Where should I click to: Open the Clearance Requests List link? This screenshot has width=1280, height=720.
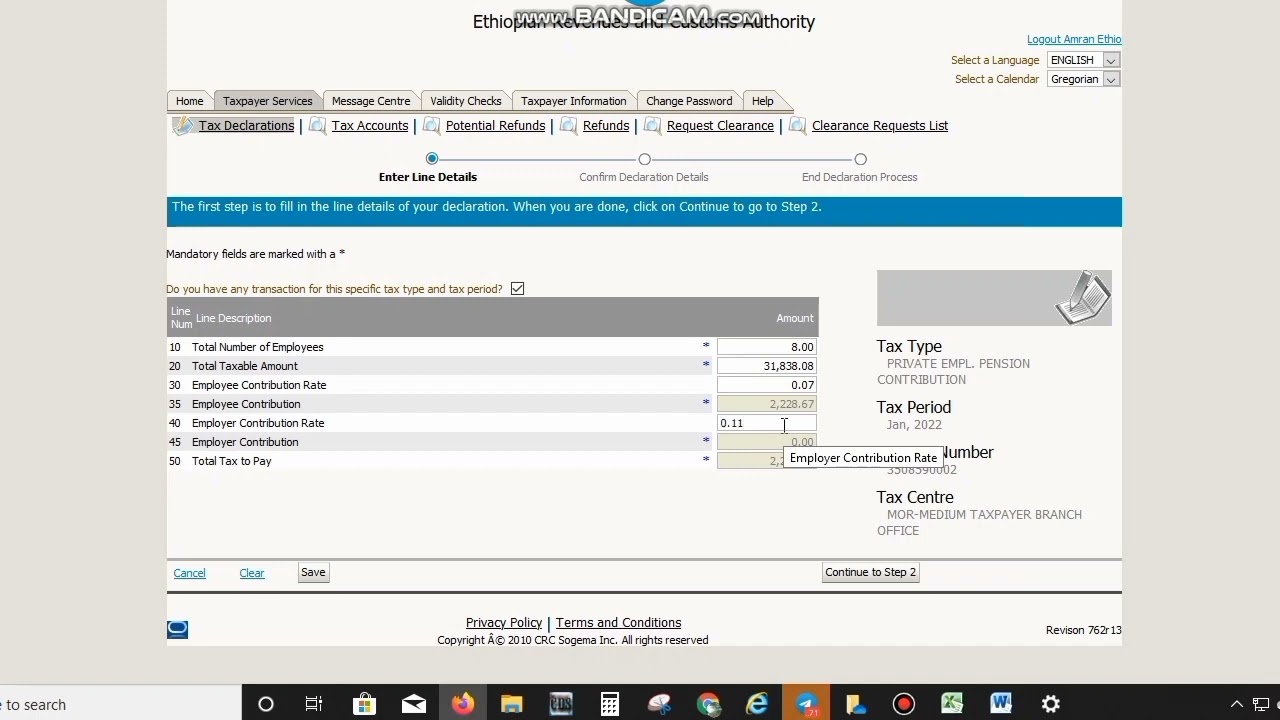tap(880, 126)
